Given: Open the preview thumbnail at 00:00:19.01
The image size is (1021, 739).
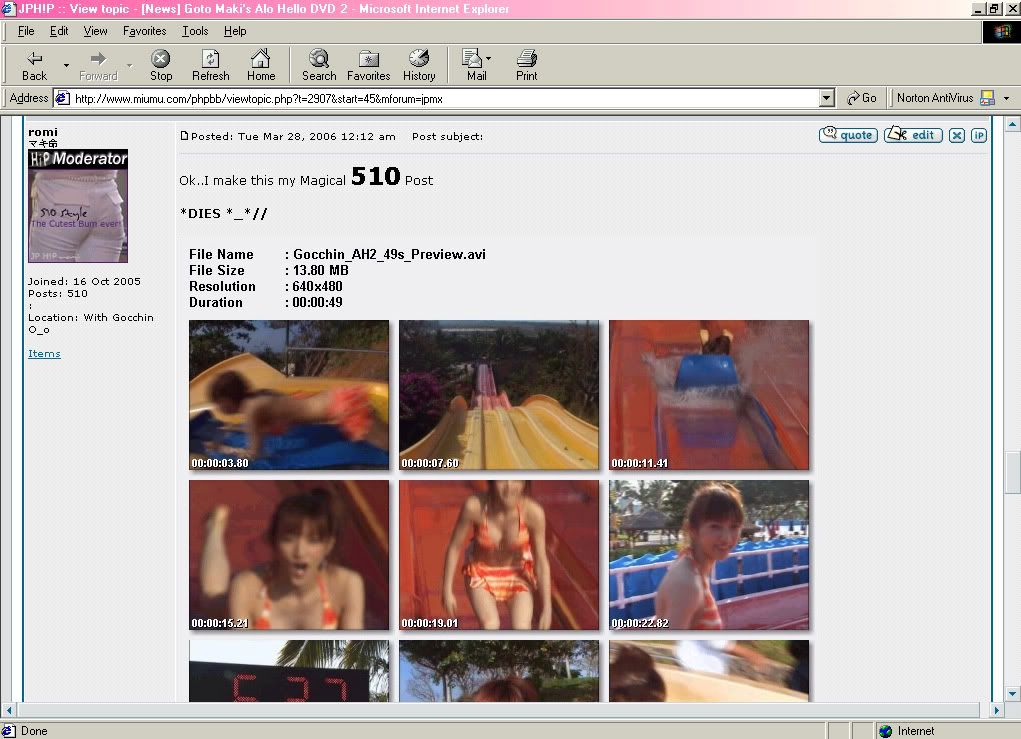Looking at the screenshot, I should tap(499, 555).
